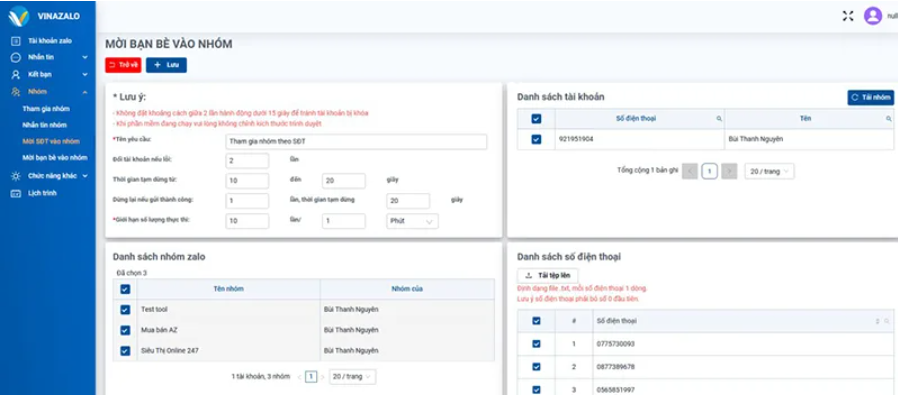Click search icon in phone list header
898x395 pixels.
[887, 321]
